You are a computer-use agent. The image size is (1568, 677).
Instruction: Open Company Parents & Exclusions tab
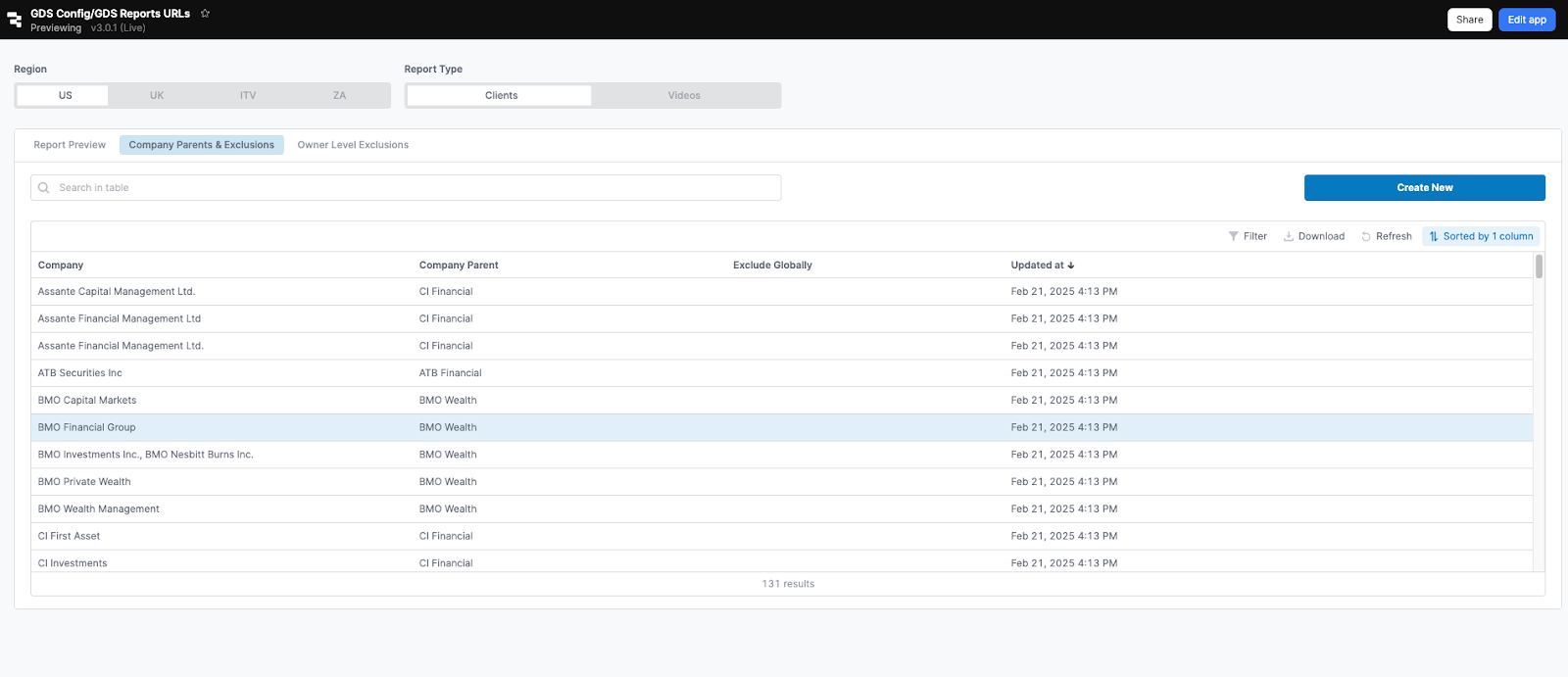[202, 145]
